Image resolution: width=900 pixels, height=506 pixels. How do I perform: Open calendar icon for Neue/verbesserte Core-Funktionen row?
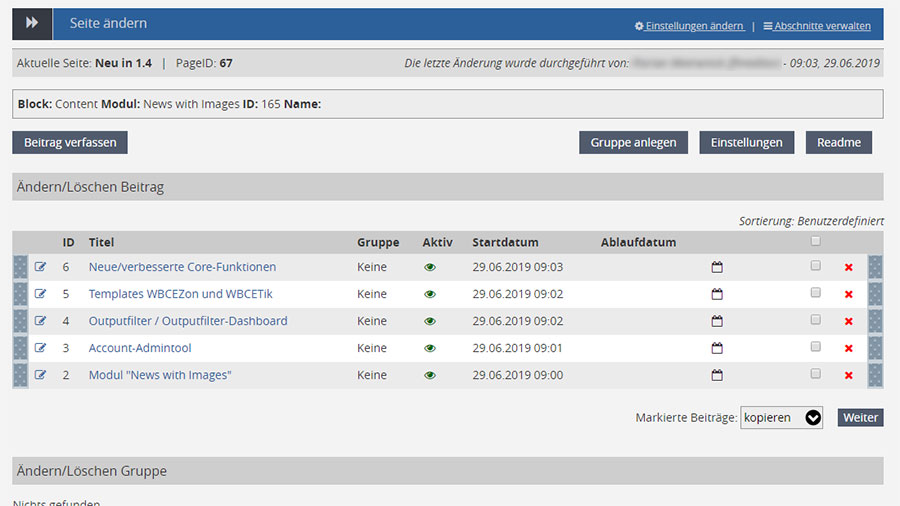pos(717,267)
